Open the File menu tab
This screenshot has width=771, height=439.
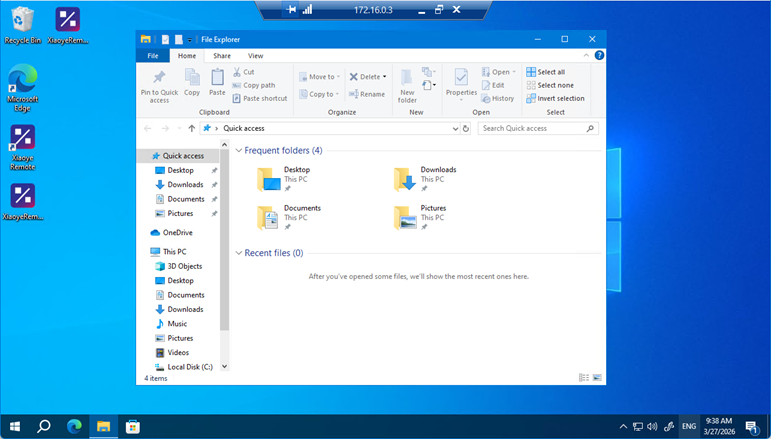click(x=153, y=56)
